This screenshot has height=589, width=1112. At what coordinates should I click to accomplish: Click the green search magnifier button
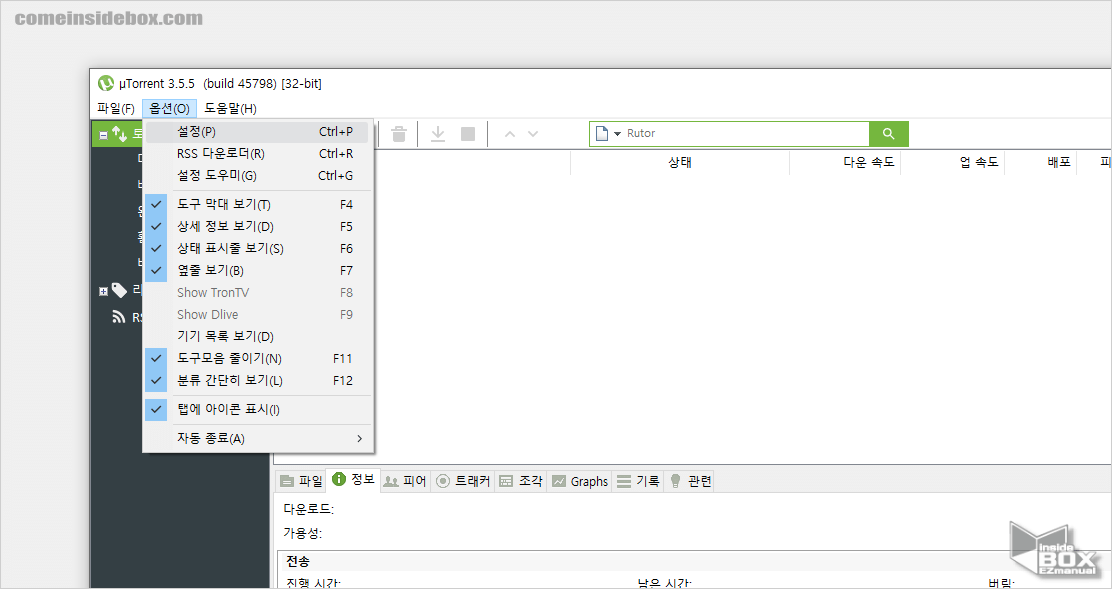889,133
